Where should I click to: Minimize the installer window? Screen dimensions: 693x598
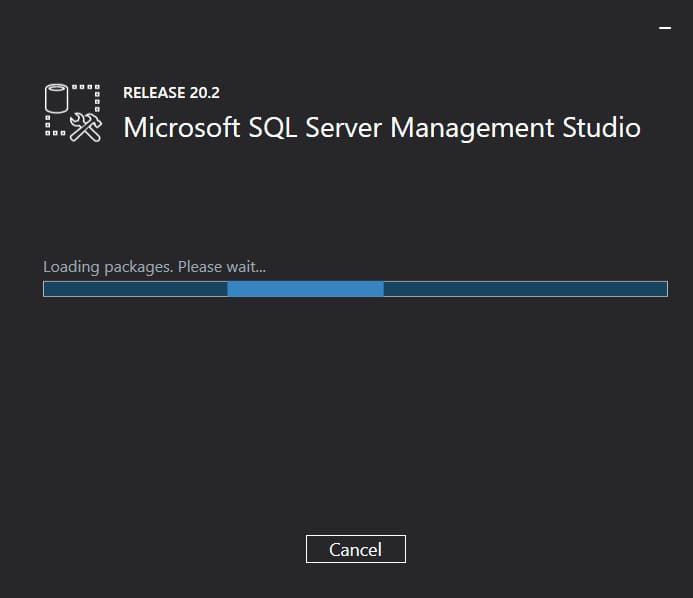665,28
